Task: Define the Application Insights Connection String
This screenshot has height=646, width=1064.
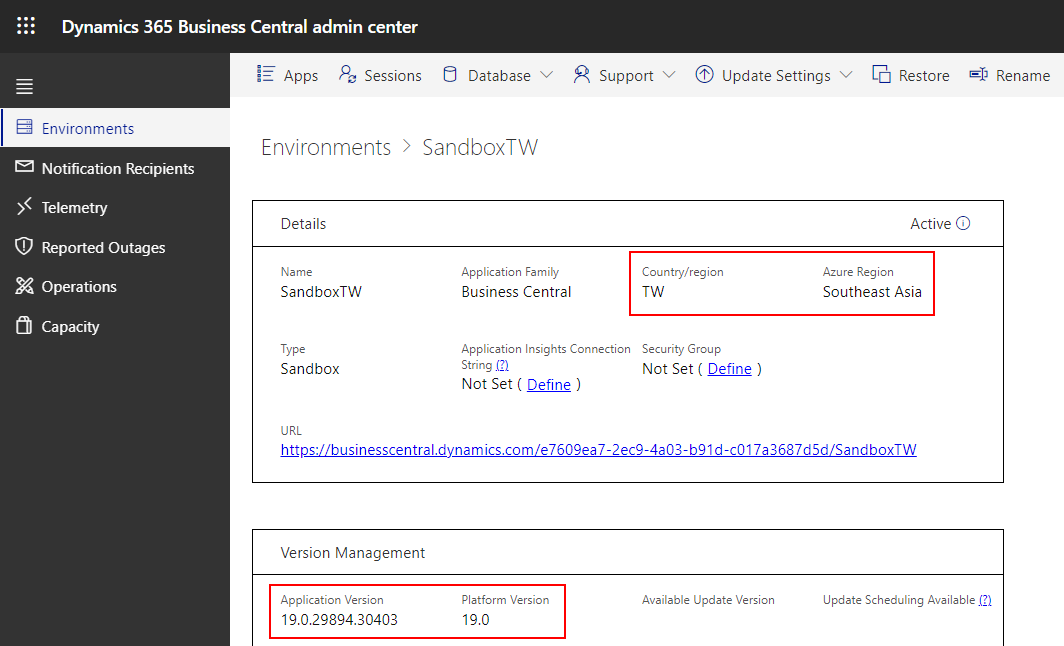Action: click(548, 383)
